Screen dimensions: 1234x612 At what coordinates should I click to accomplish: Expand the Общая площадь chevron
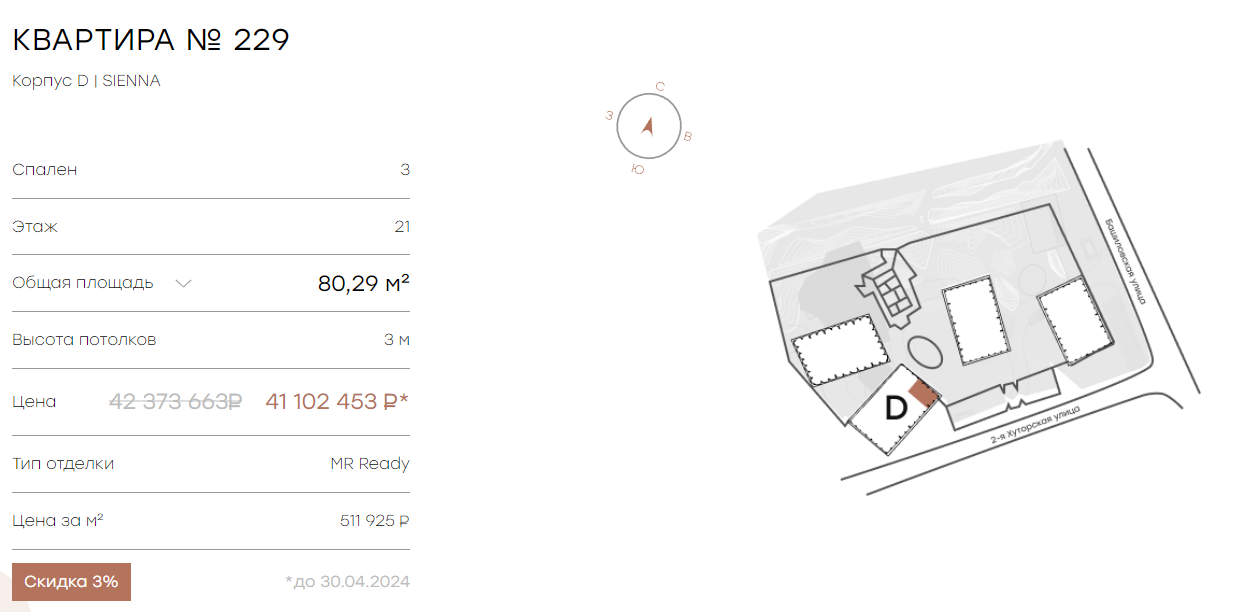point(183,283)
